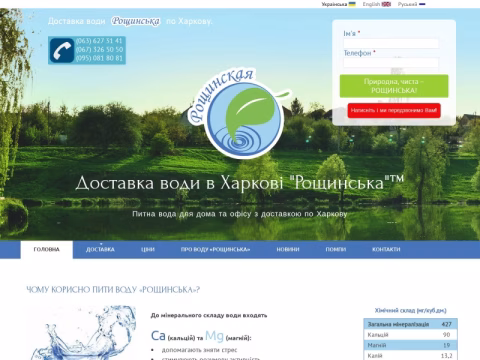Image resolution: width=480 pixels, height=360 pixels.
Task: Click text До мінерального складу води входять
Action: (209, 315)
